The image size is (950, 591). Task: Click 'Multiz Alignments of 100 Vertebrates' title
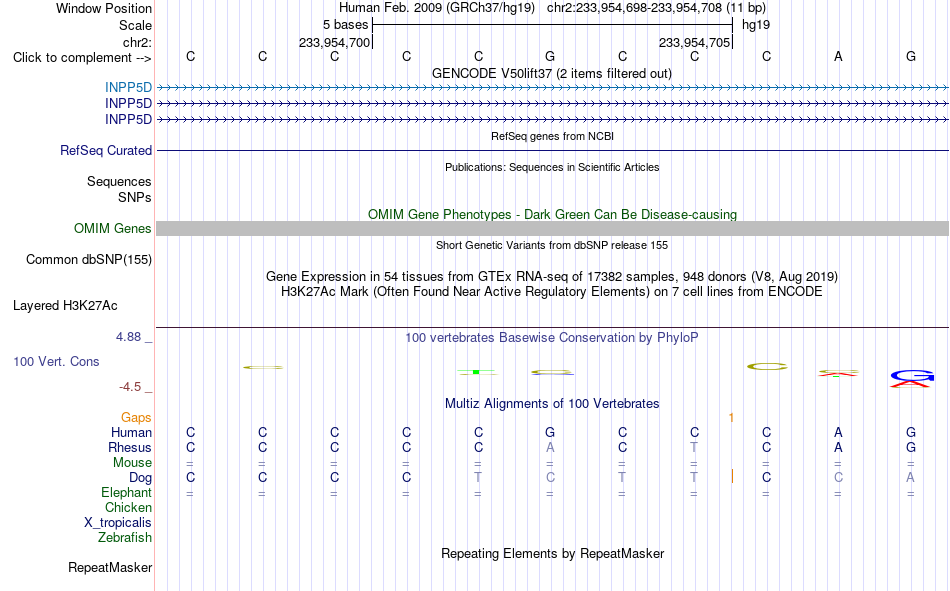pyautogui.click(x=552, y=404)
